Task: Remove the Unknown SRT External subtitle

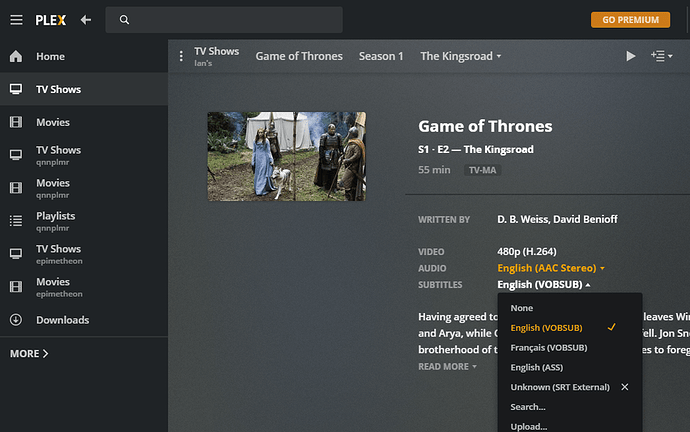Action: click(x=625, y=387)
